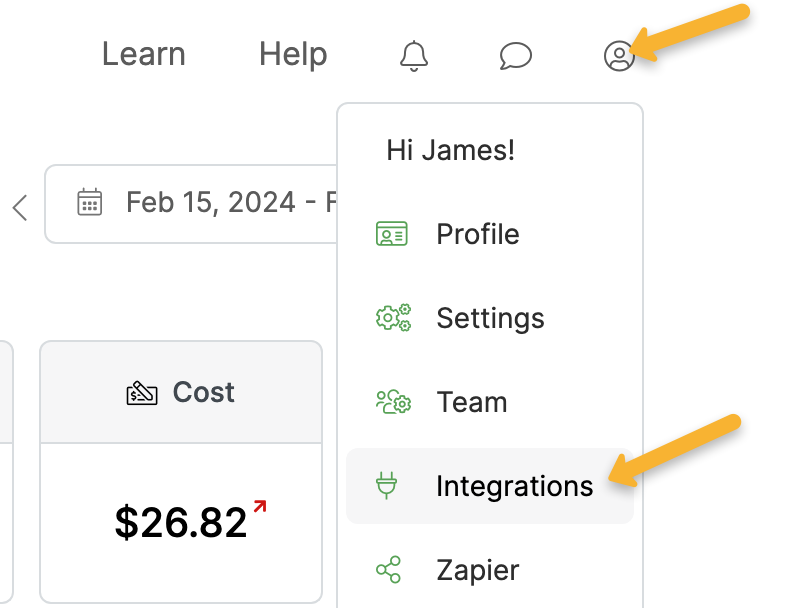Click the Zapier share-nodes icon
810x608 pixels.
[x=388, y=570]
